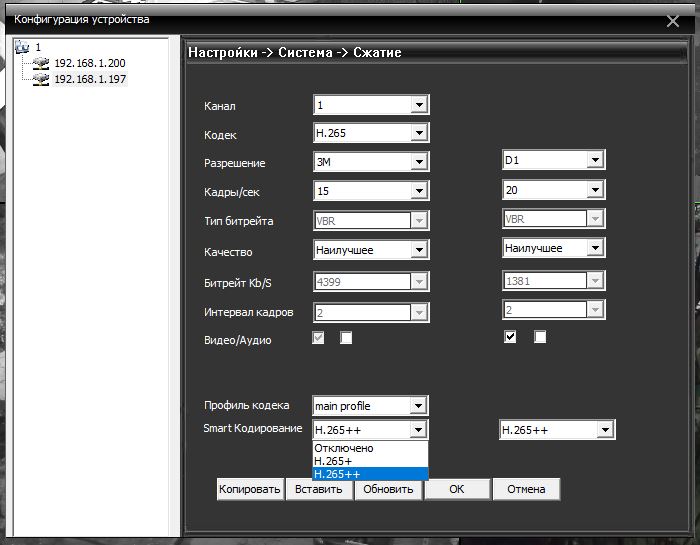The width and height of the screenshot is (700, 545).
Task: Click the Копировать button
Action: click(250, 489)
